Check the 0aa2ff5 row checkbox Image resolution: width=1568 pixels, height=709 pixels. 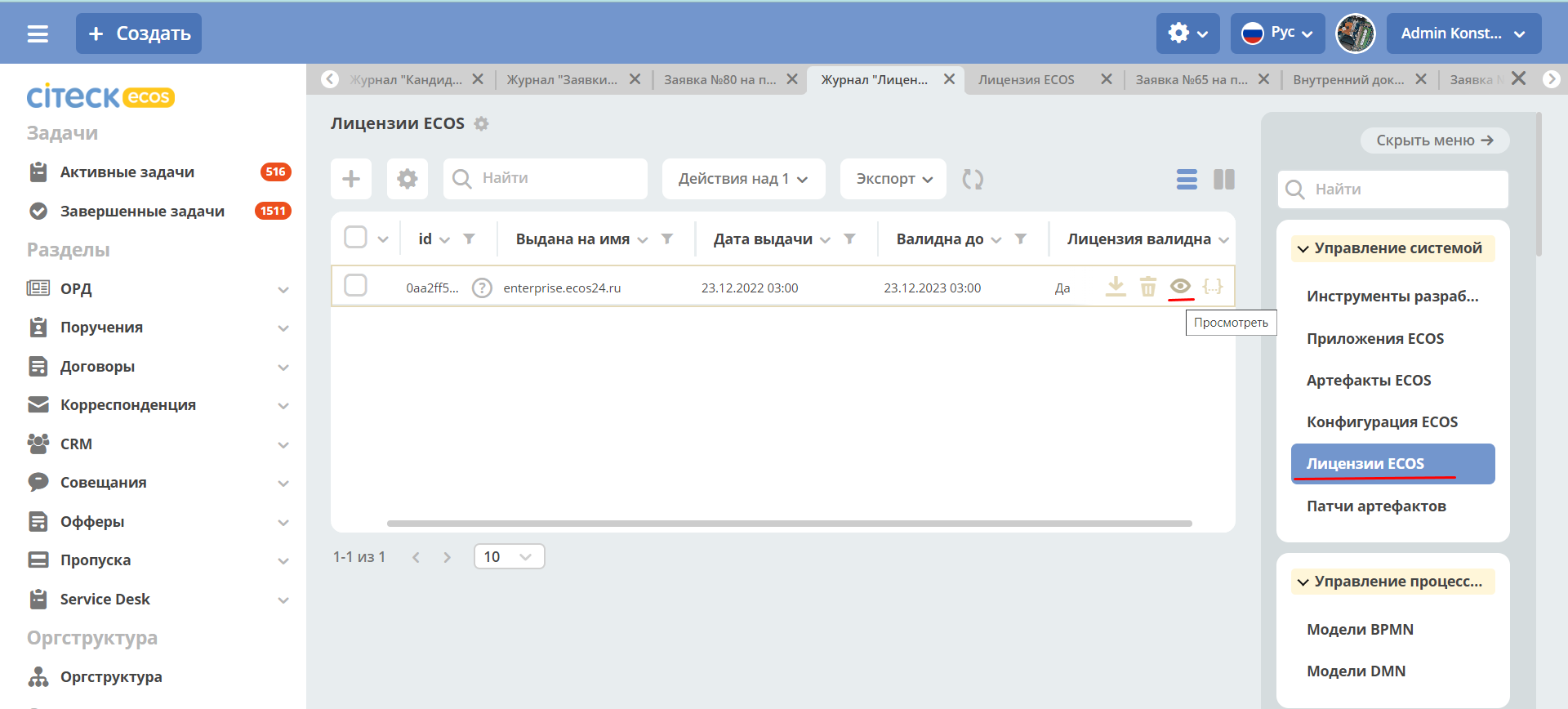(355, 286)
